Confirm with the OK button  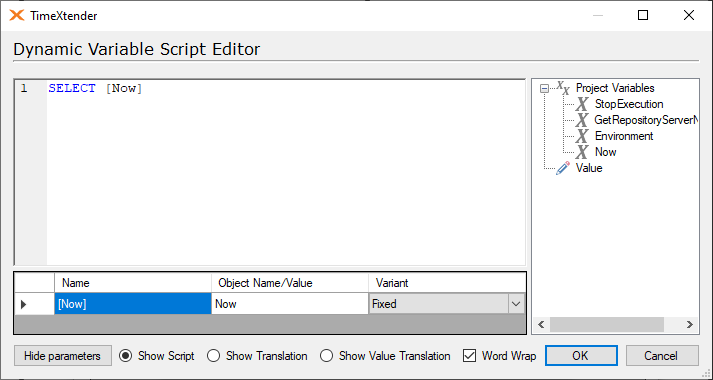point(581,355)
